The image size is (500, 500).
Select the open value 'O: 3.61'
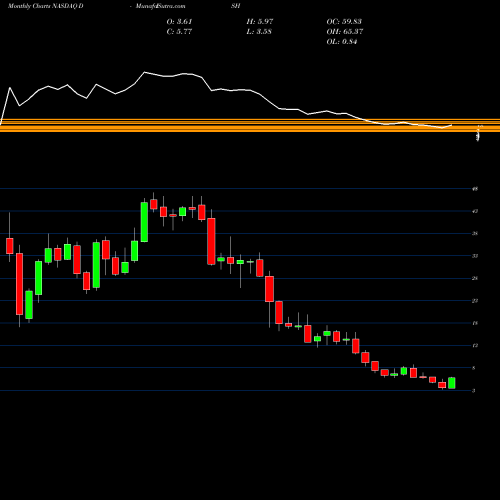179,22
